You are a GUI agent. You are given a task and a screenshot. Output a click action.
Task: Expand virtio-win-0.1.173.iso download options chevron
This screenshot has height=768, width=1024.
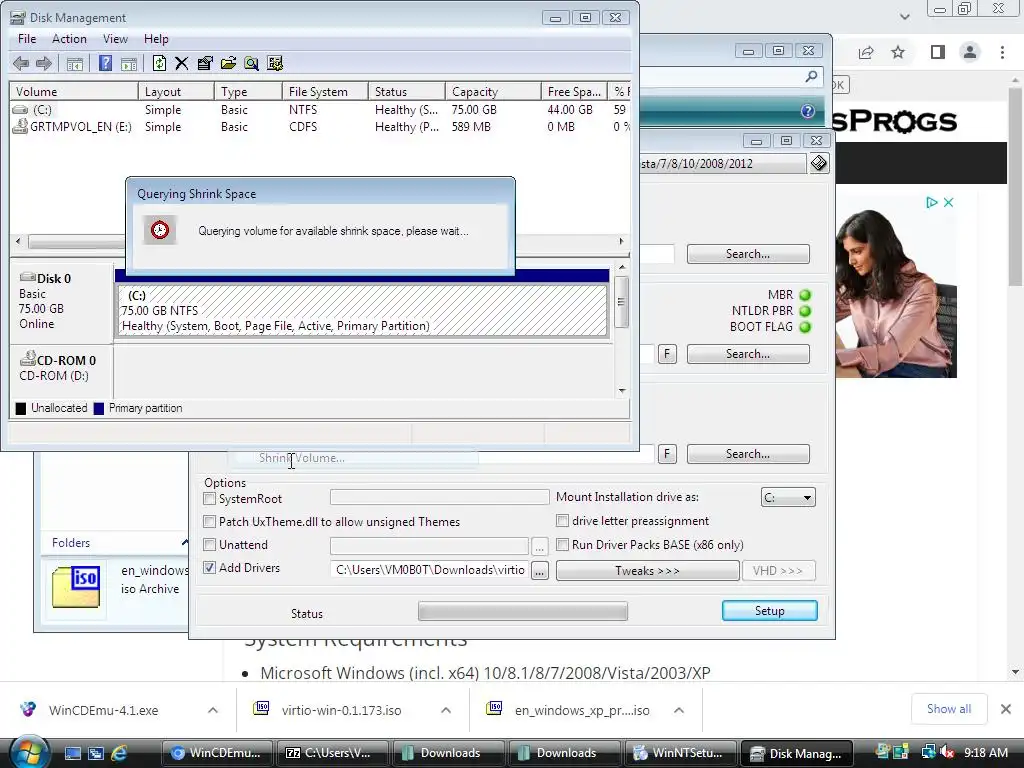click(x=446, y=710)
